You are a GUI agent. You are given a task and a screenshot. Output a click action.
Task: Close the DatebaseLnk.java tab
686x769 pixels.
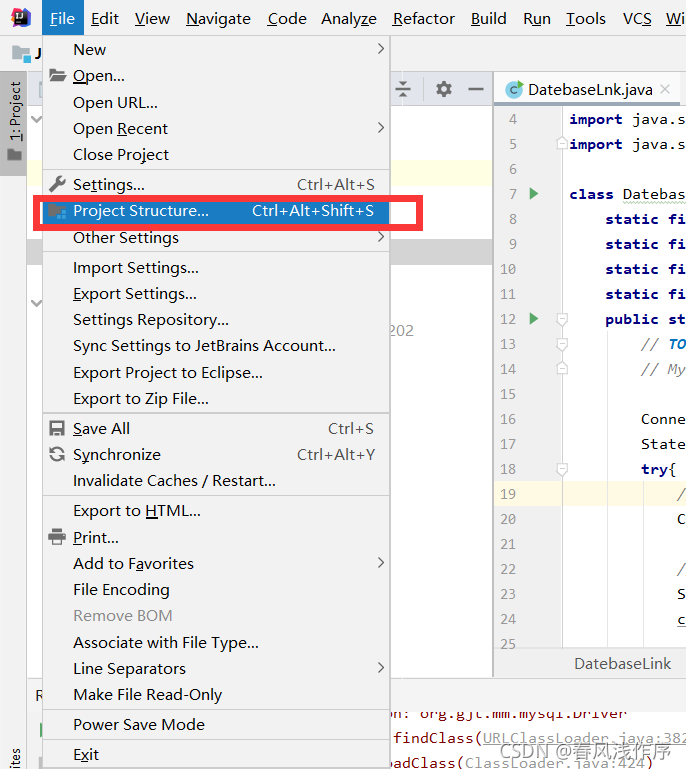click(x=665, y=89)
